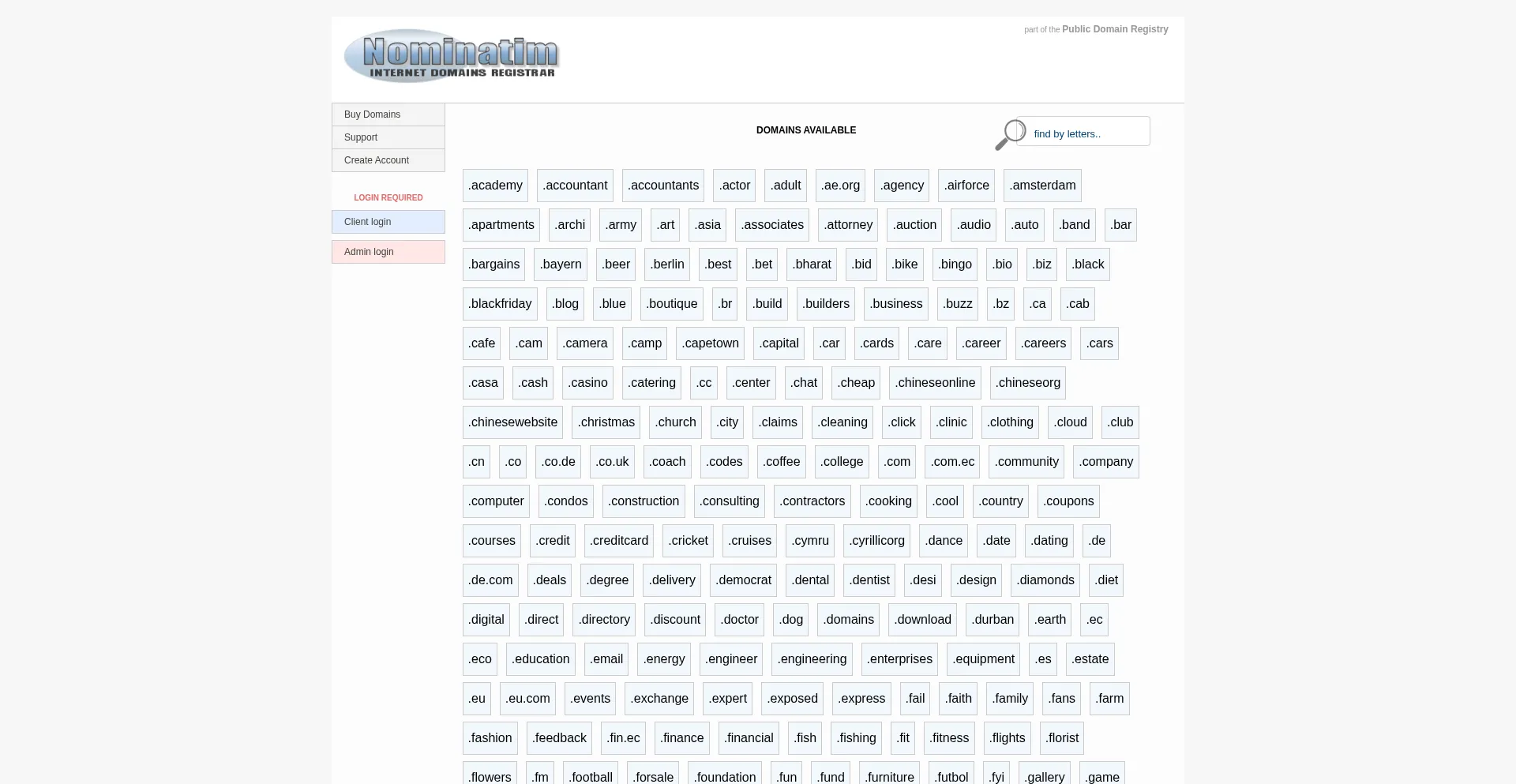Follow the Public Domain Registry link

pos(1115,29)
